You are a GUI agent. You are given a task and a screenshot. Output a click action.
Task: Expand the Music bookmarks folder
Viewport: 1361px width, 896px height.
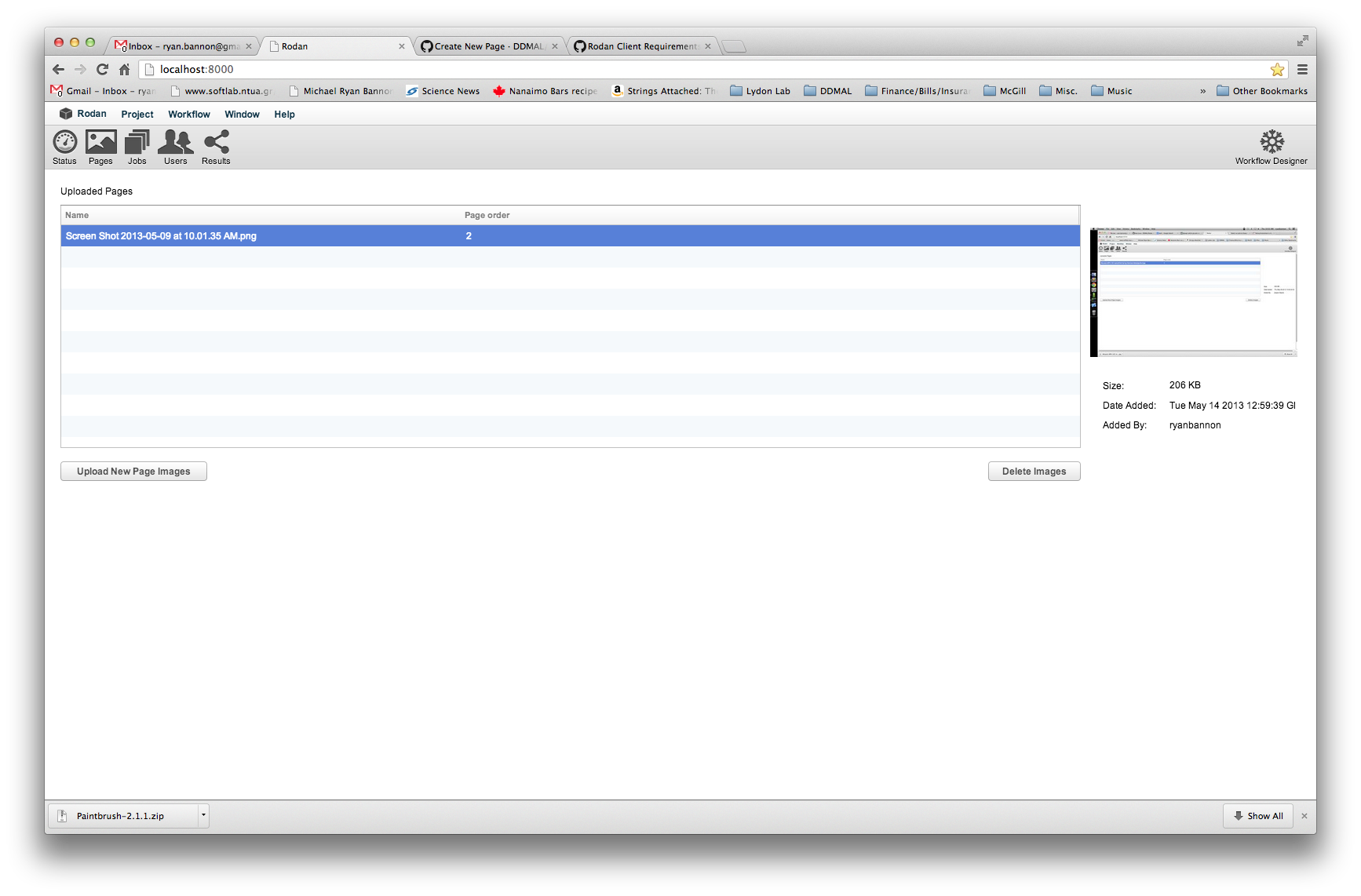1111,91
